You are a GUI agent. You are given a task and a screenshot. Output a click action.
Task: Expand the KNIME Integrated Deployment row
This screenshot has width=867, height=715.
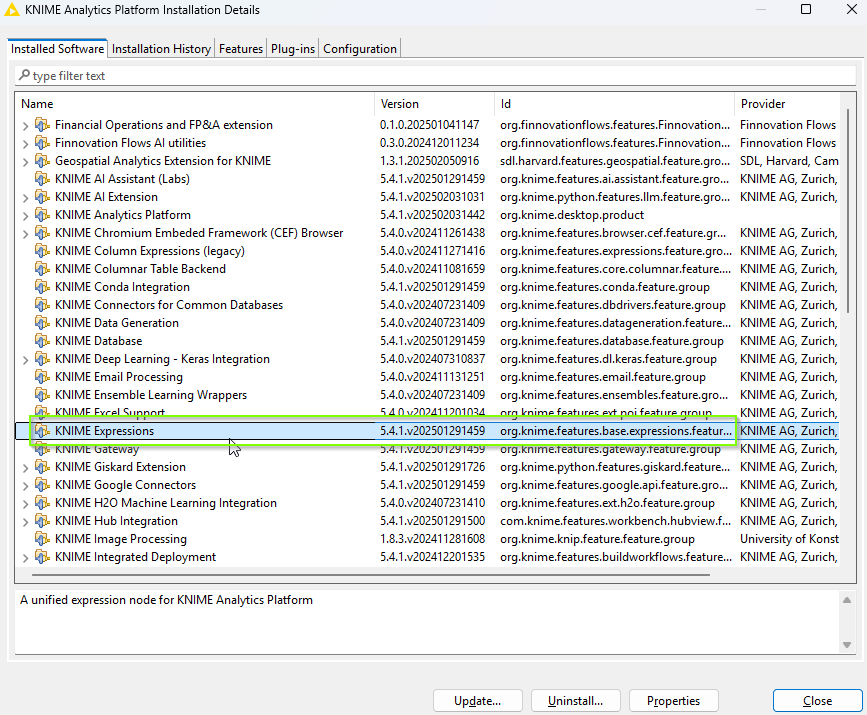coord(25,558)
